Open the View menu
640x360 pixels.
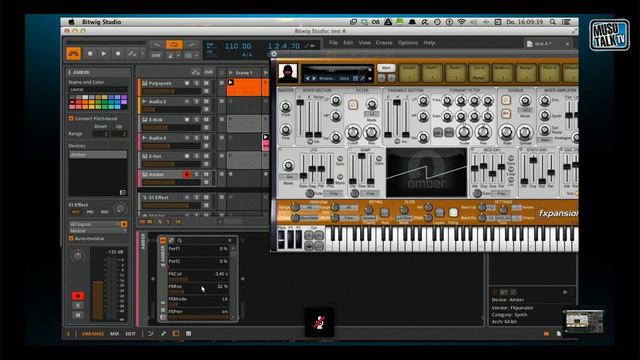(x=364, y=42)
